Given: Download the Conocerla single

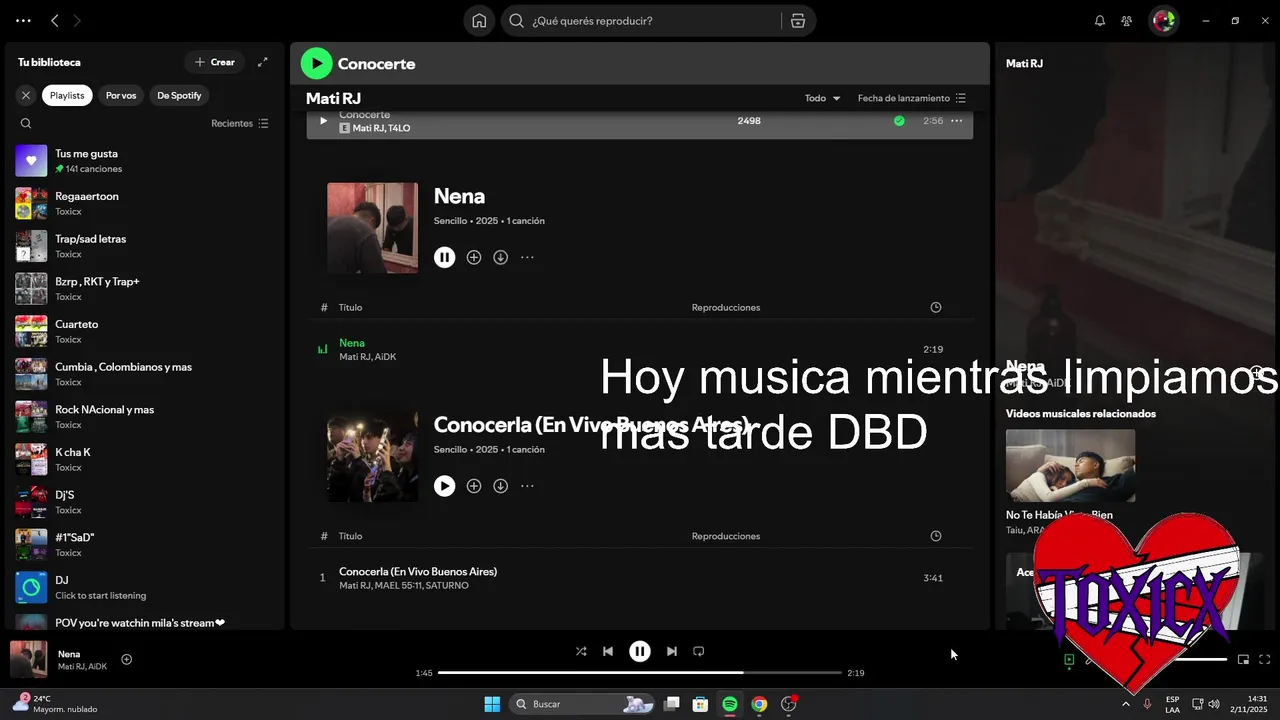Looking at the screenshot, I should (501, 486).
